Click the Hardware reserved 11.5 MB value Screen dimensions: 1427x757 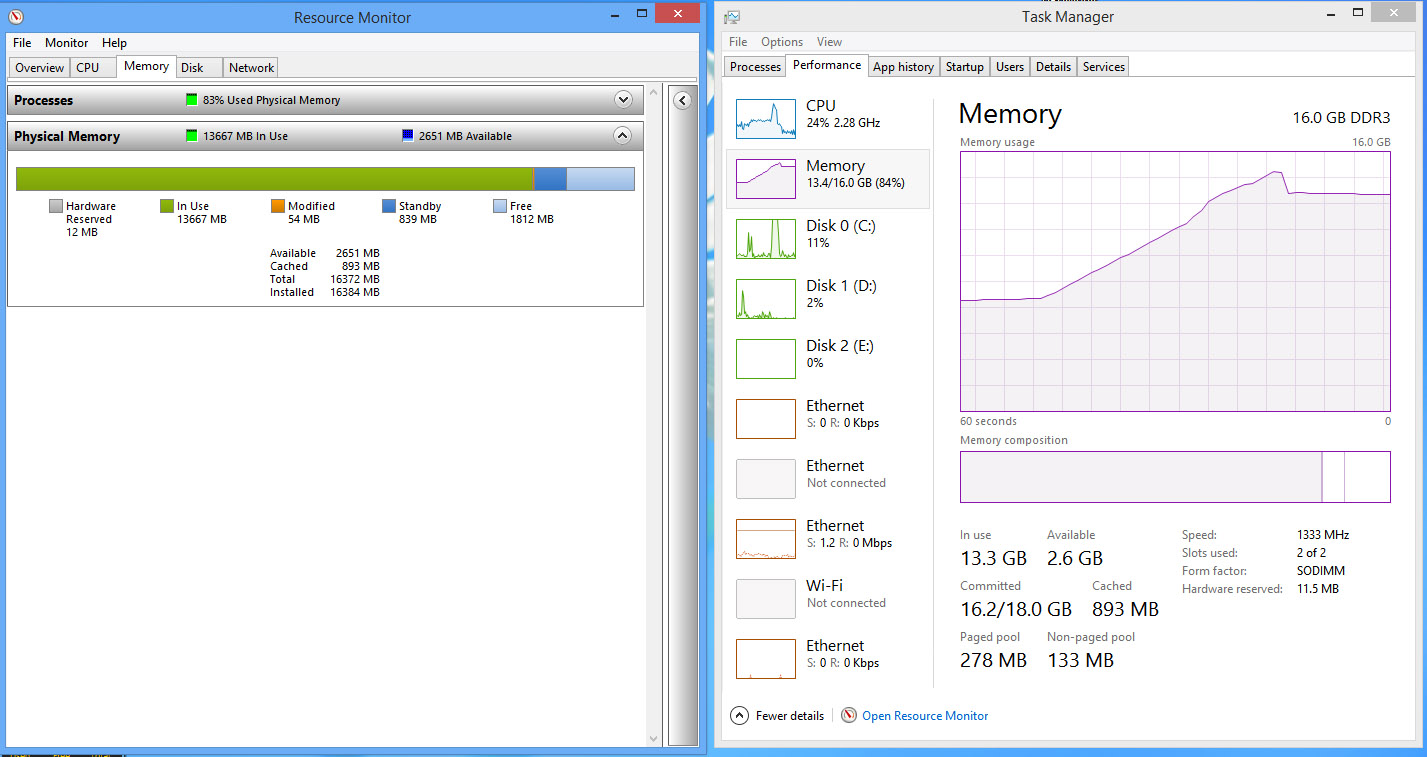1317,589
